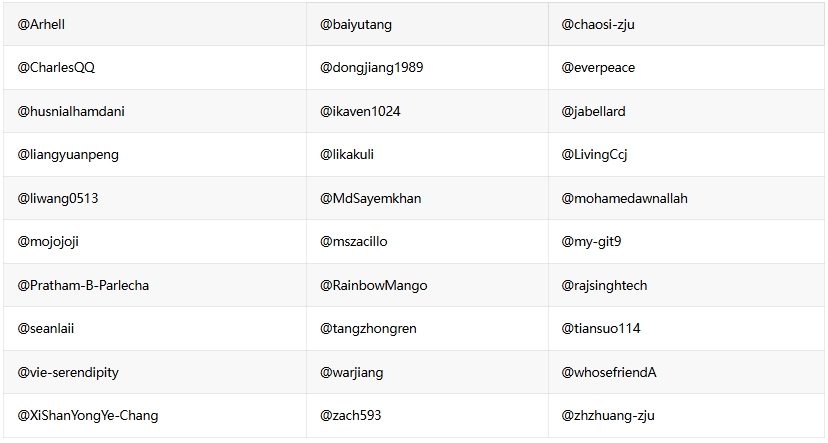Open the @Arhell contributor profile

(41, 24)
